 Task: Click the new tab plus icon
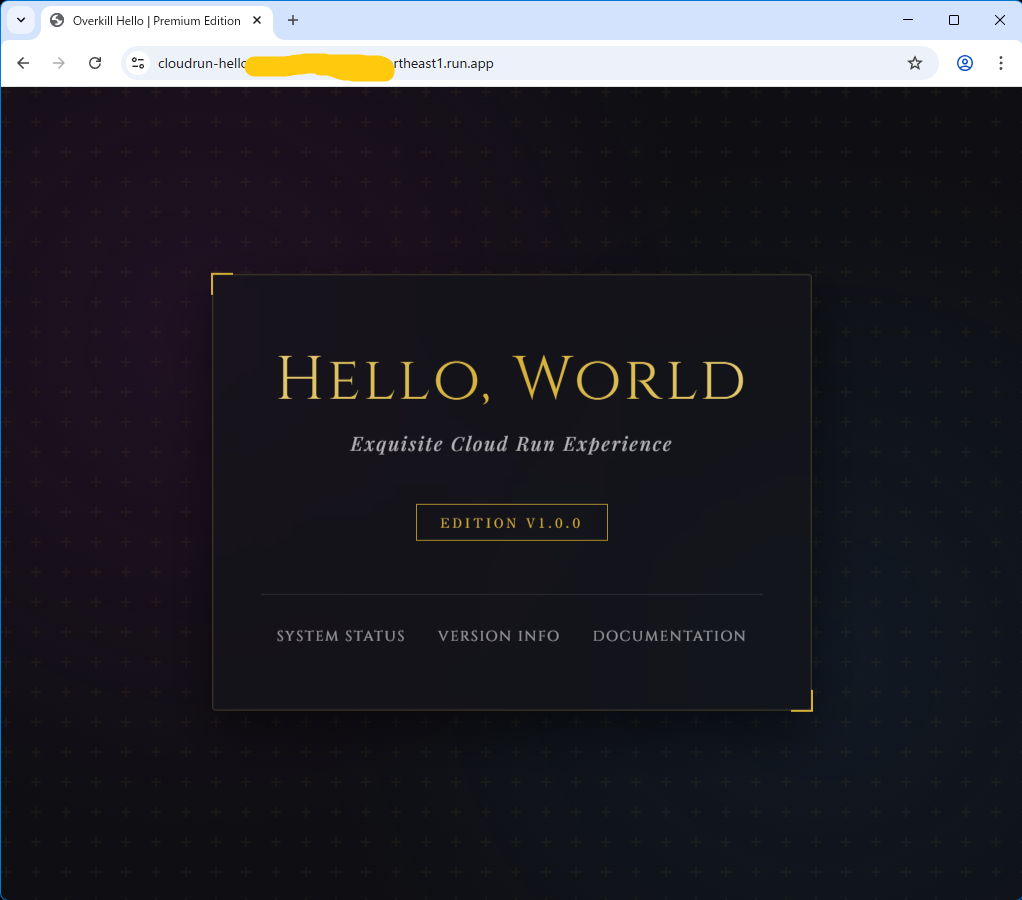291,20
